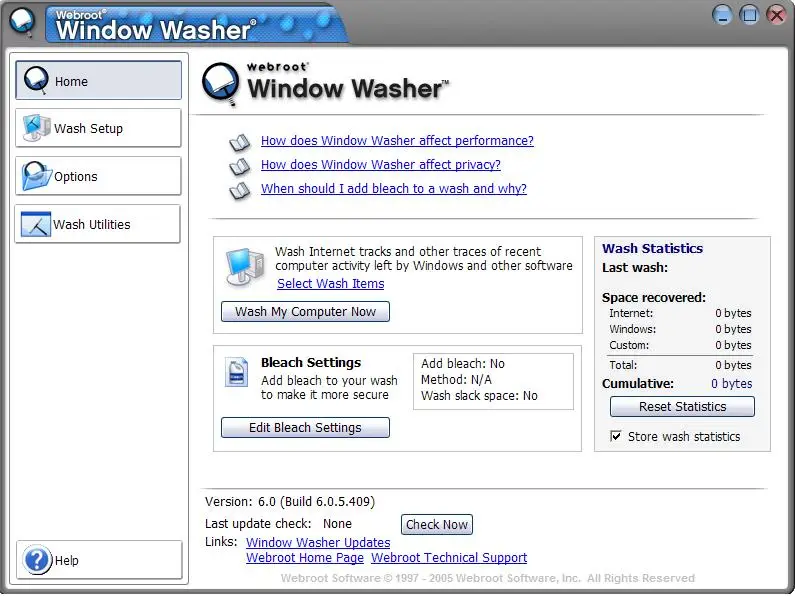This screenshot has width=795, height=596.
Task: Open the Webroot Technical Support link
Action: click(x=449, y=557)
